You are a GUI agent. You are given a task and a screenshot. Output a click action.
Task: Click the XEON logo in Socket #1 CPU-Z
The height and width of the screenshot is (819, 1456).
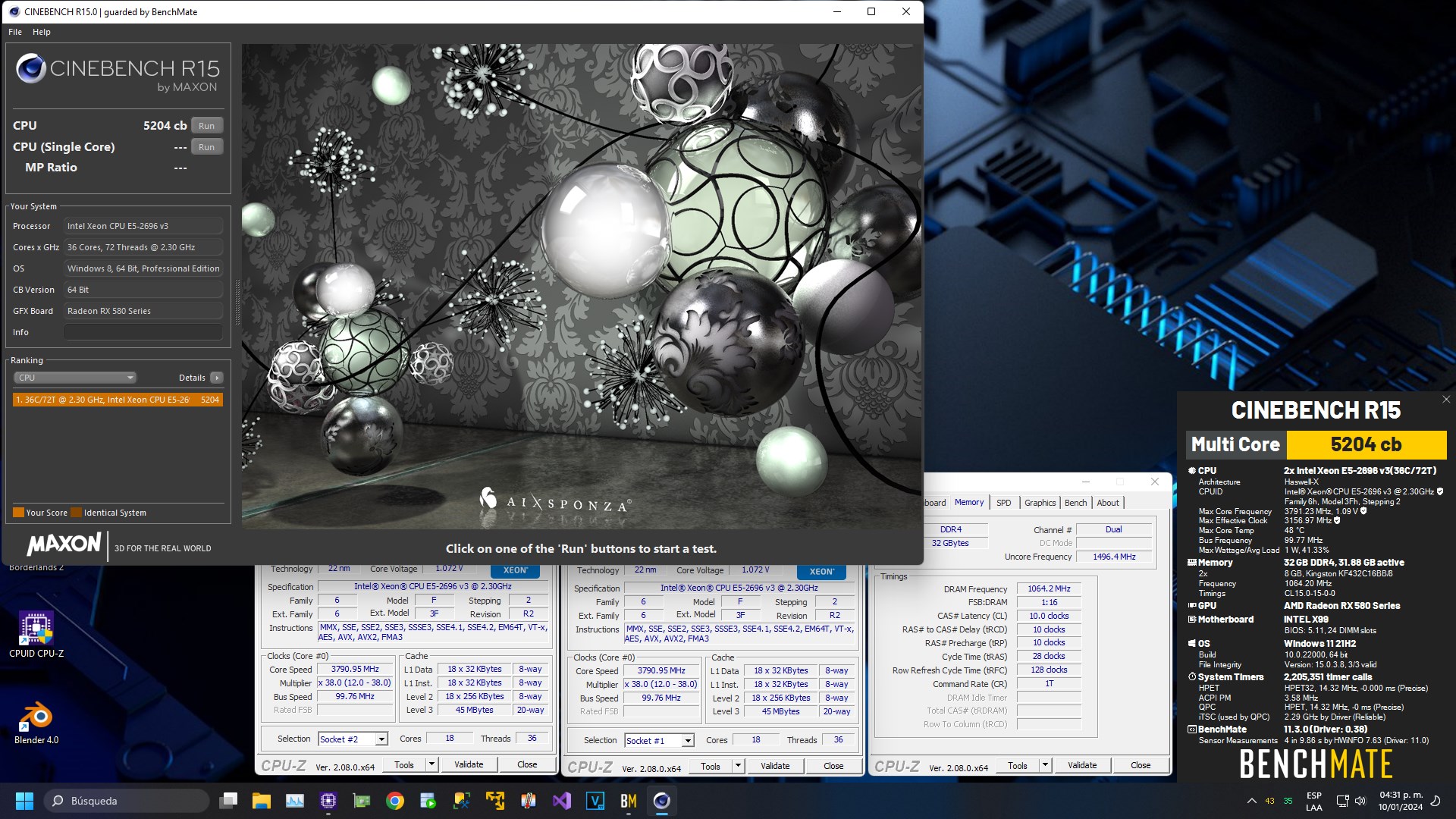(x=821, y=572)
